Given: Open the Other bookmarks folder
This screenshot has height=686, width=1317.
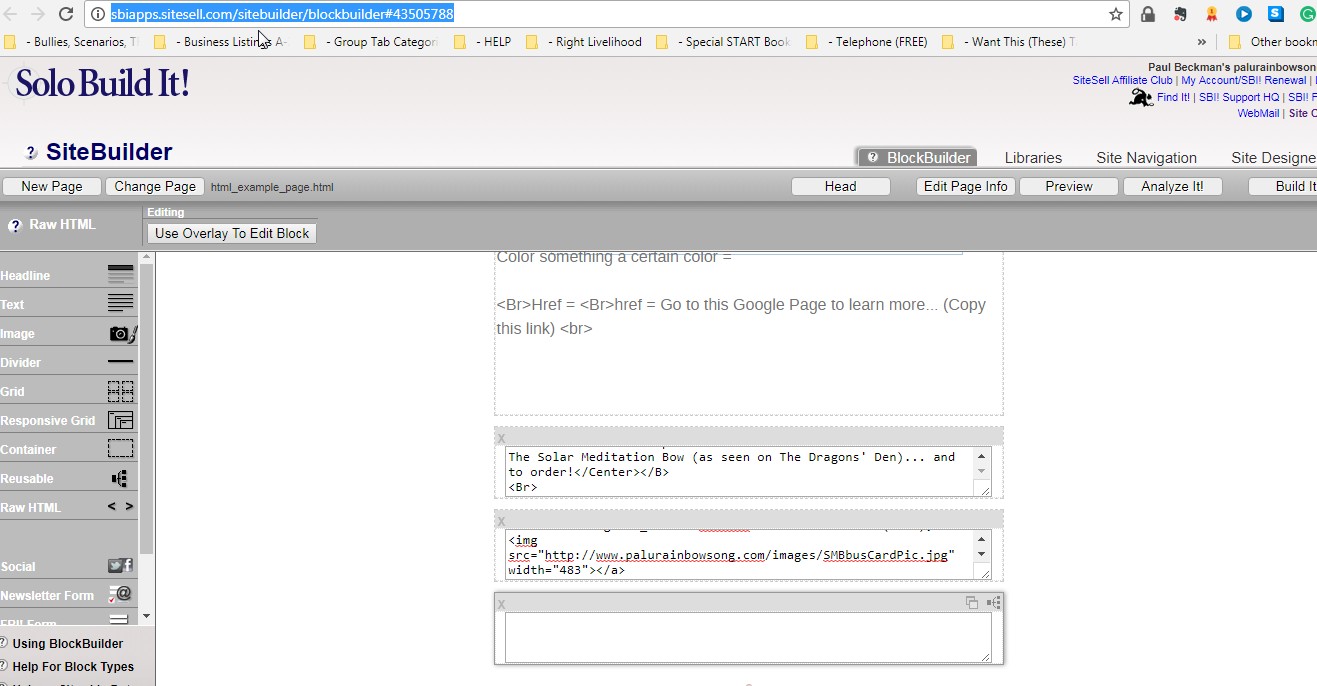Looking at the screenshot, I should 1272,42.
